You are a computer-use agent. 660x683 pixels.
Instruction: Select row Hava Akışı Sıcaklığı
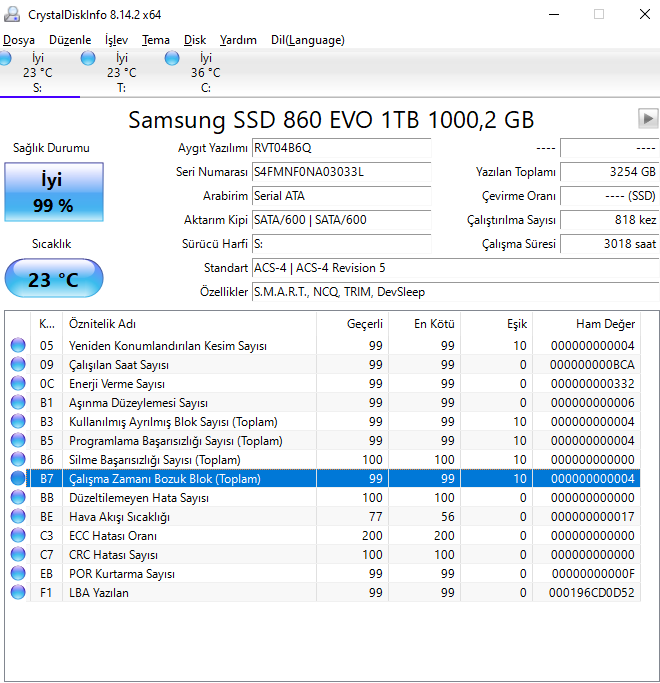pos(335,516)
